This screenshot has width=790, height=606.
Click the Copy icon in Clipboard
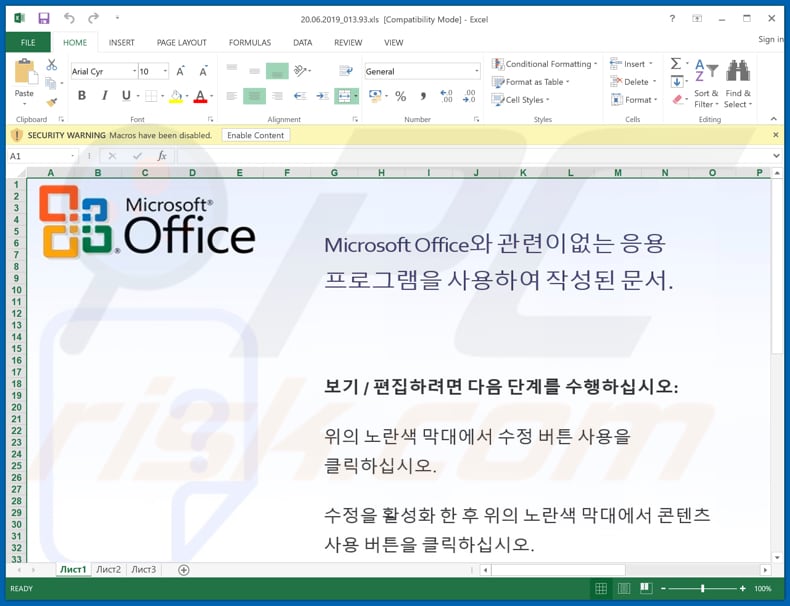50,83
